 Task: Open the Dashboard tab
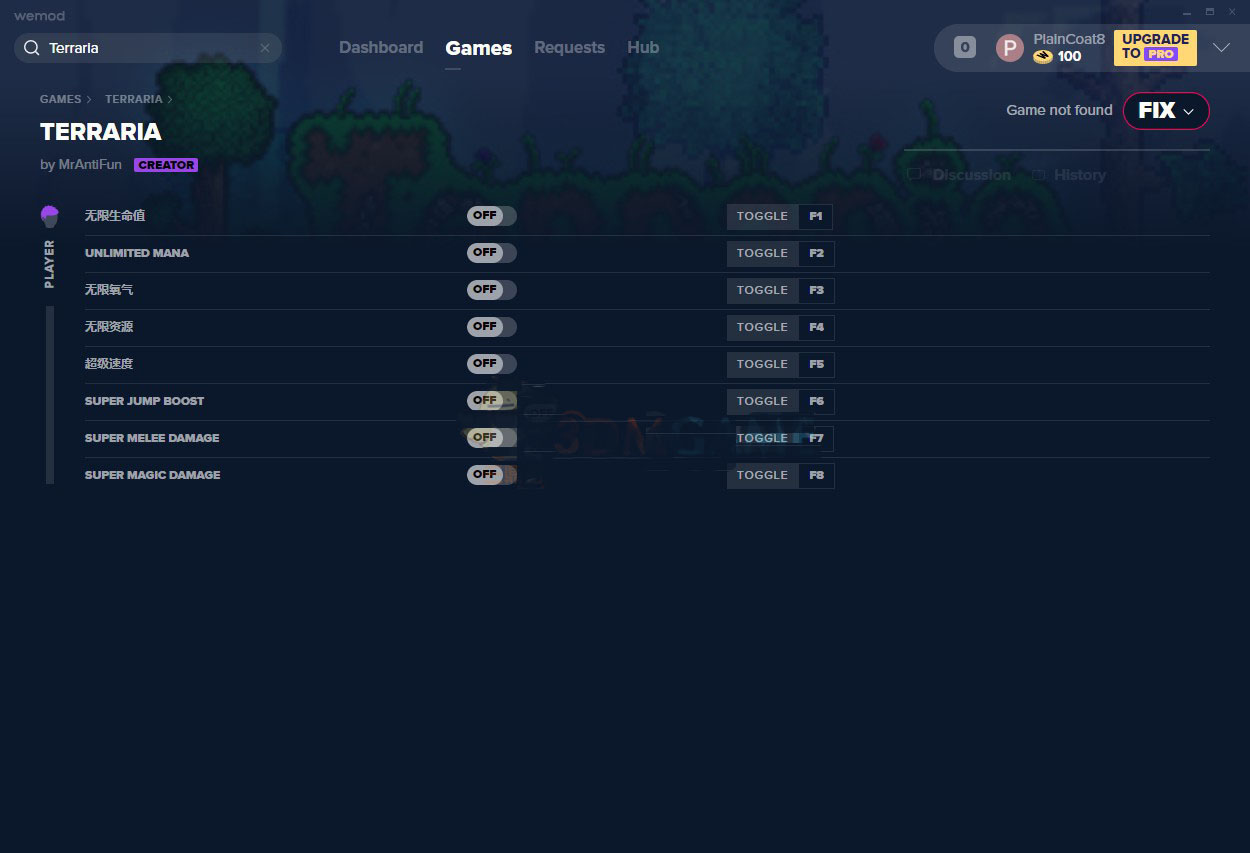[381, 48]
